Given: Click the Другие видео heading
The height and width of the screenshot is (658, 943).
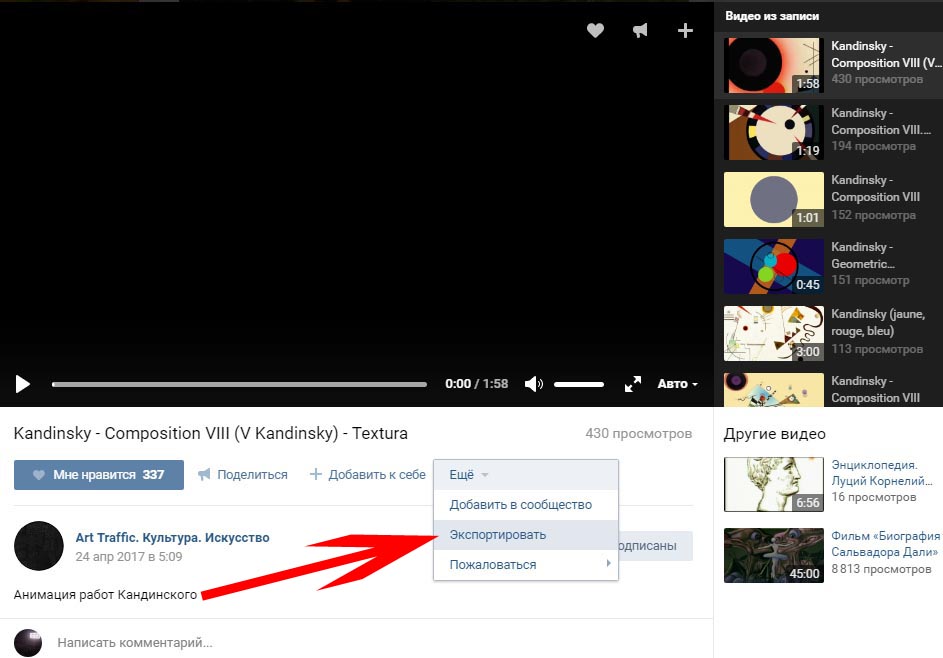Looking at the screenshot, I should [775, 434].
